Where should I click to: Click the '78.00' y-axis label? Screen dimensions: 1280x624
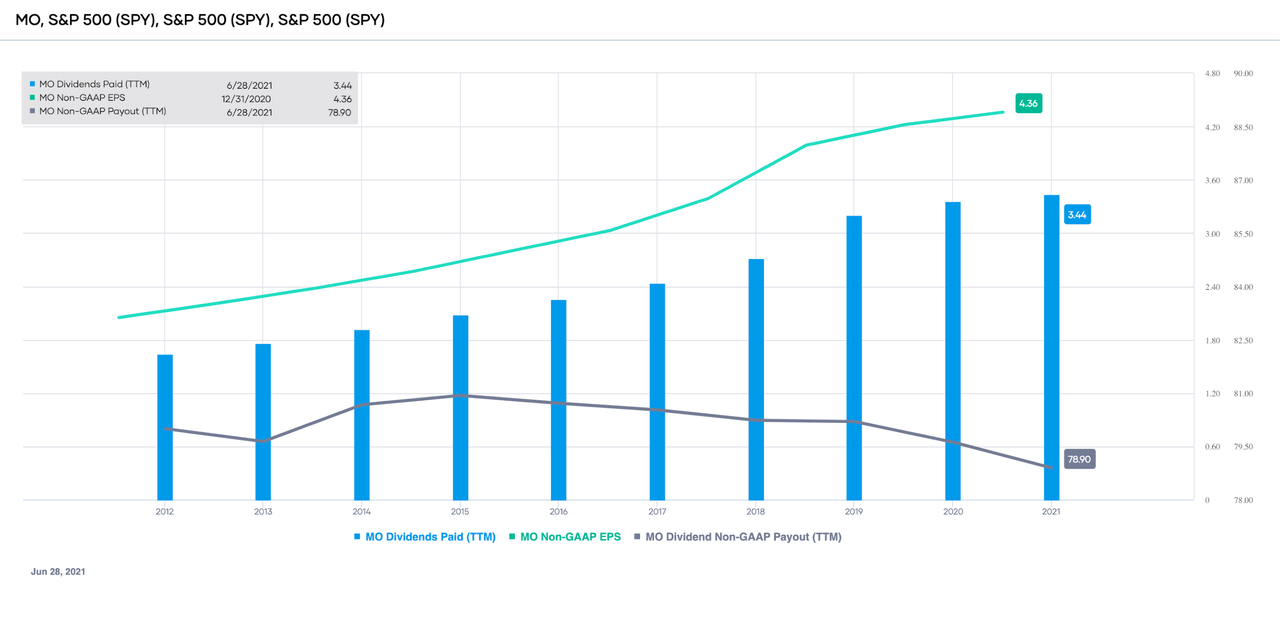1245,500
